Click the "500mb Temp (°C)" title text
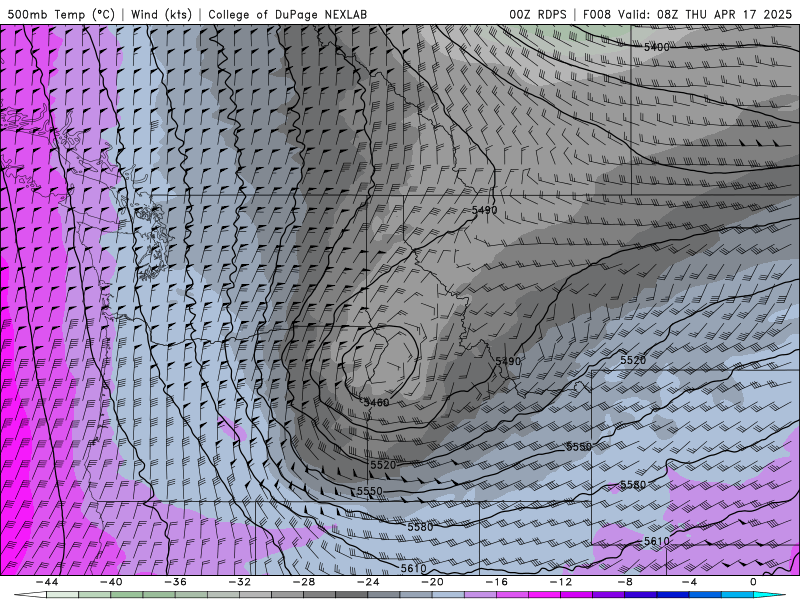Screen dimensions: 800x600 coord(61,14)
